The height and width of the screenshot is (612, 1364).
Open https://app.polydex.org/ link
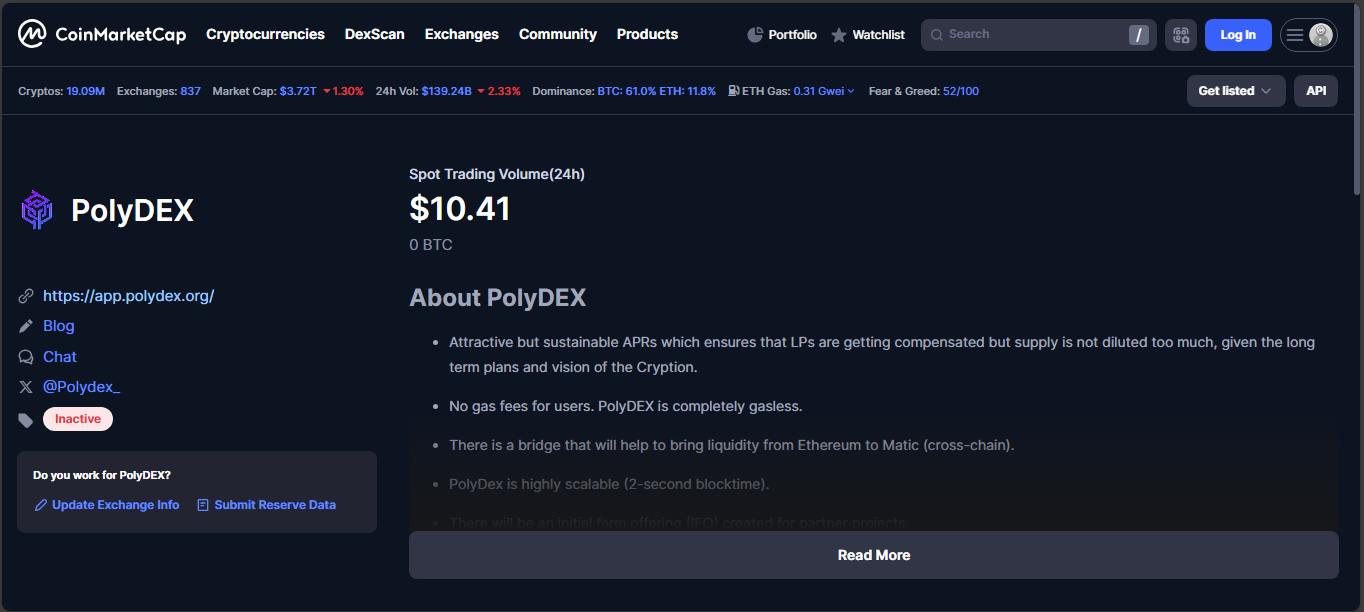(129, 296)
